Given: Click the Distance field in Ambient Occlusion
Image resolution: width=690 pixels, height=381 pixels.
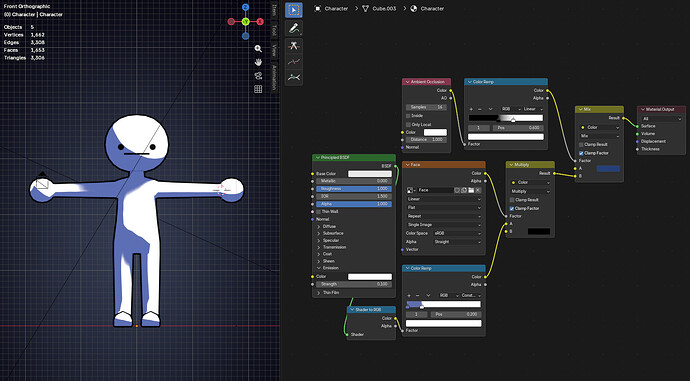Looking at the screenshot, I should (x=426, y=139).
